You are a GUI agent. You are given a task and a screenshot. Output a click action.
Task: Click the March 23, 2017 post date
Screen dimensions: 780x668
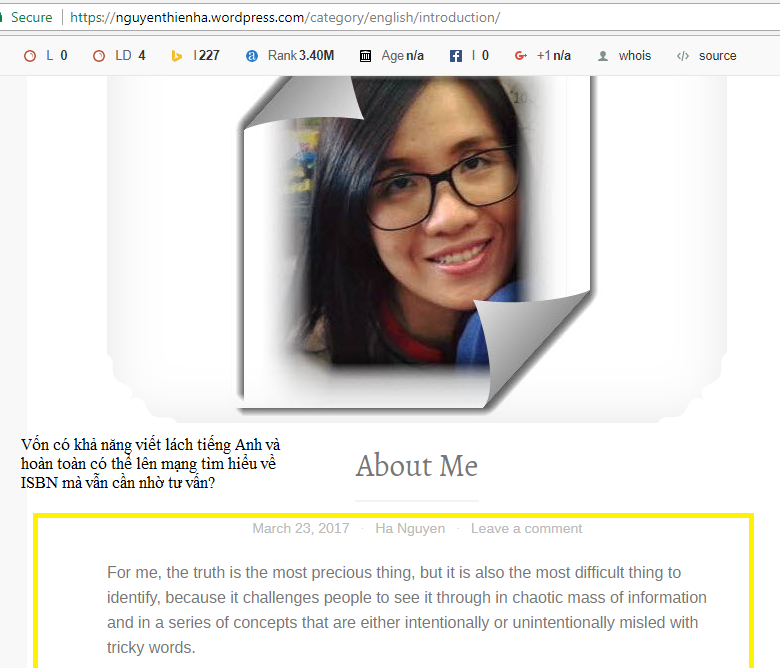pos(301,528)
